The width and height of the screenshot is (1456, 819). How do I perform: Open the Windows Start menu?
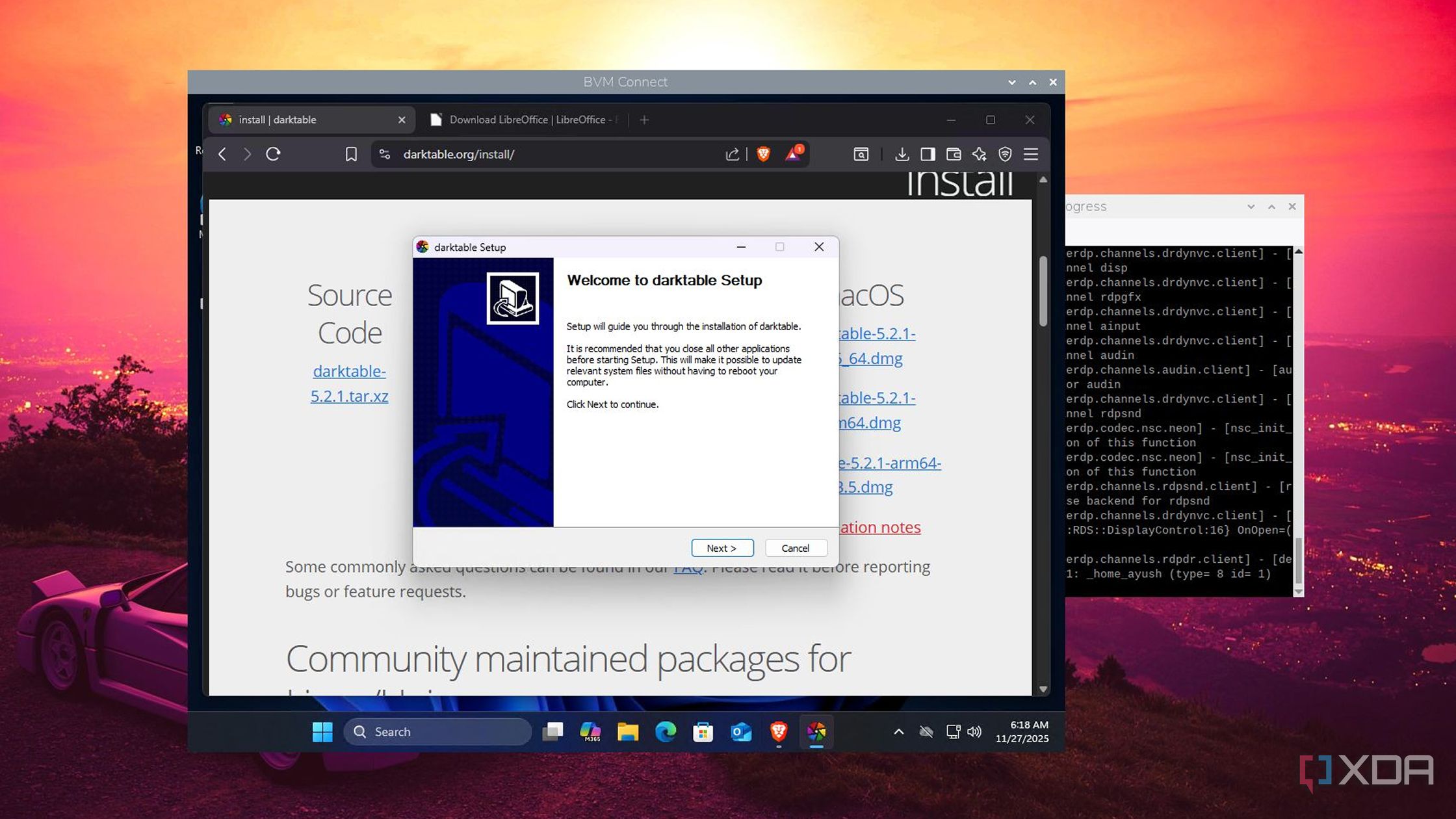[322, 732]
